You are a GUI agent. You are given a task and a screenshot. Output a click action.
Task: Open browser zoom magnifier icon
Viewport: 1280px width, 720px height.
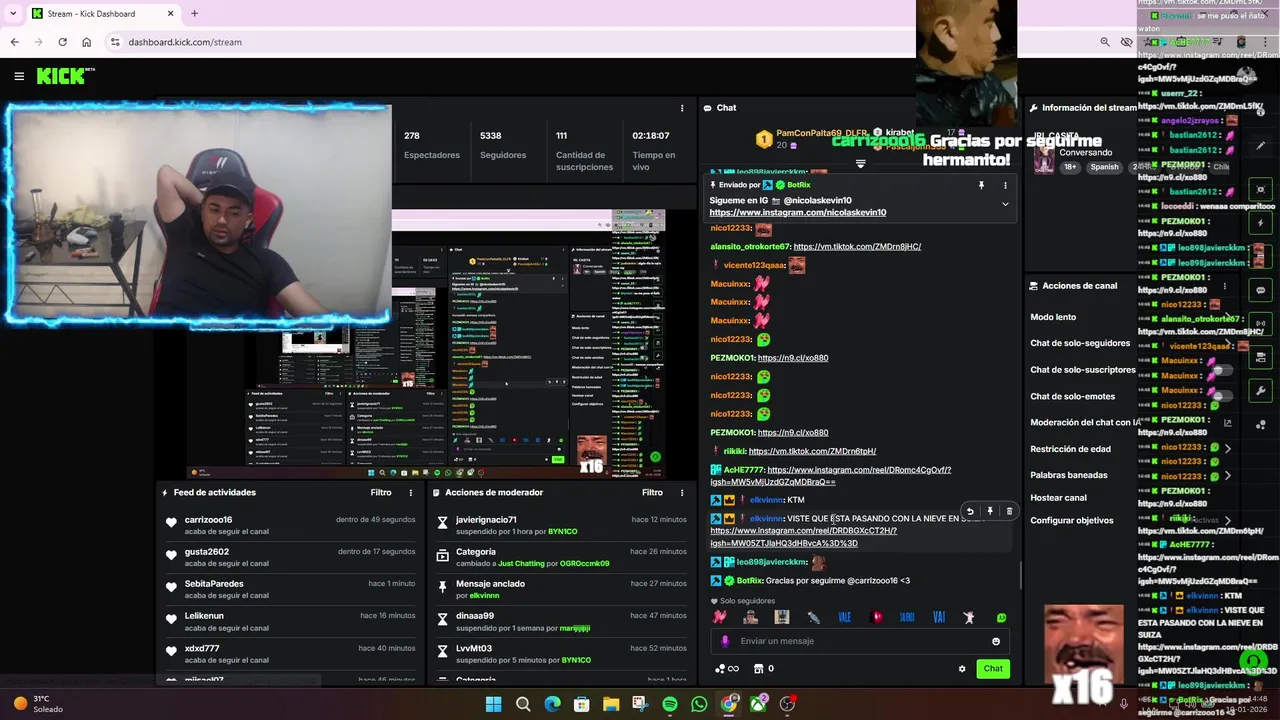coord(1105,42)
